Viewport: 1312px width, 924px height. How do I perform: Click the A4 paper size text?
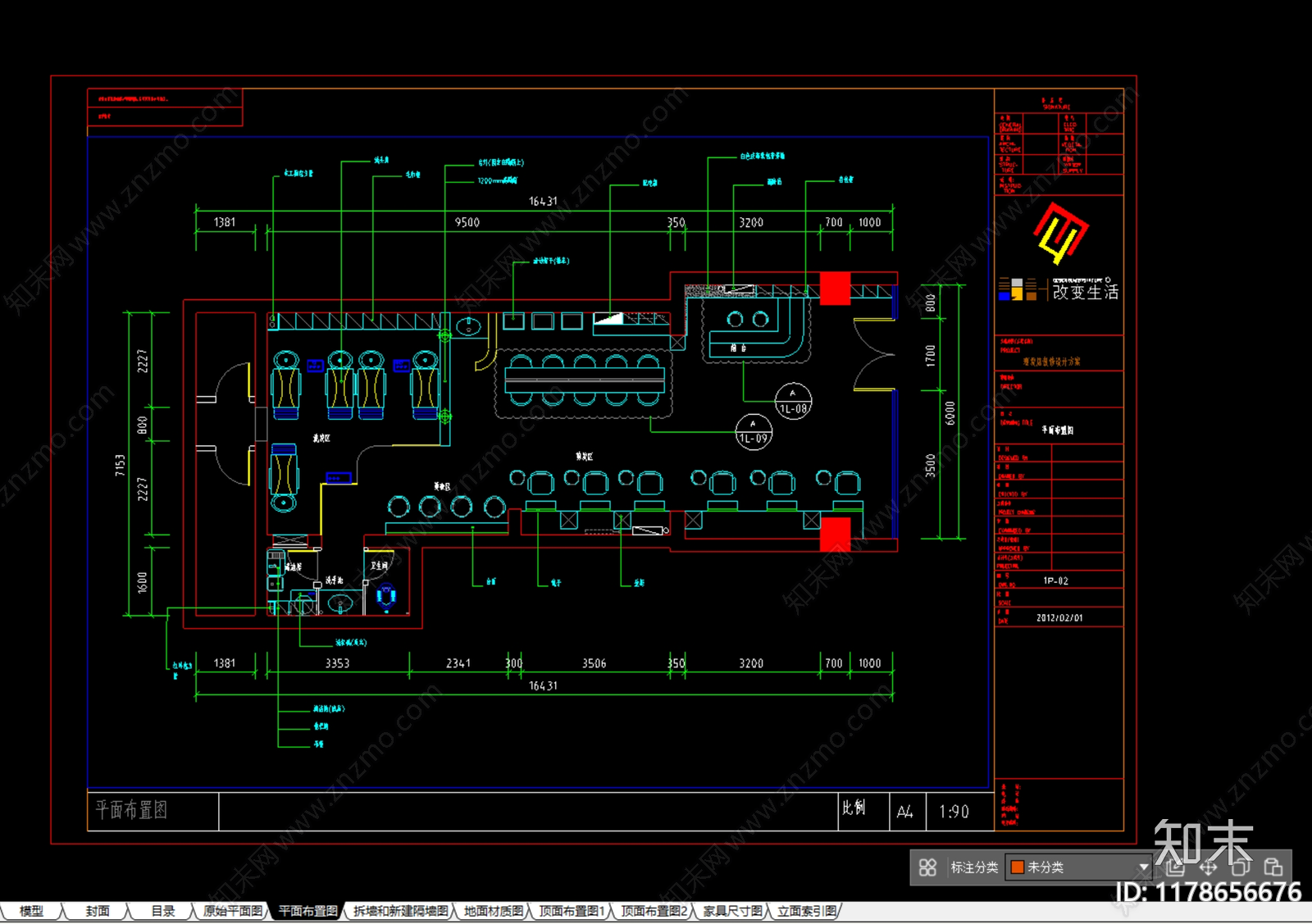(x=904, y=812)
